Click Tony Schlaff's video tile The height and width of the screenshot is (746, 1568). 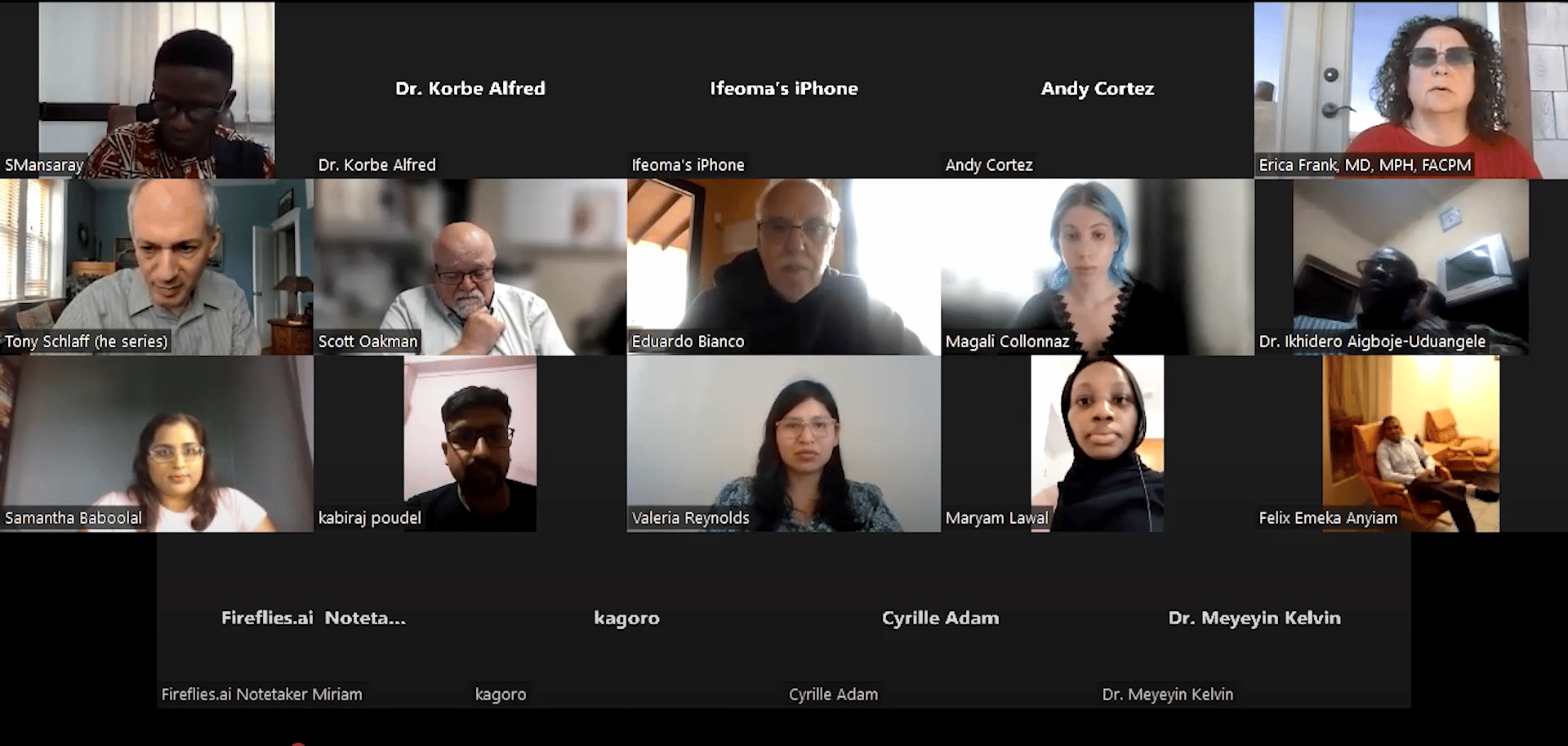[x=157, y=267]
